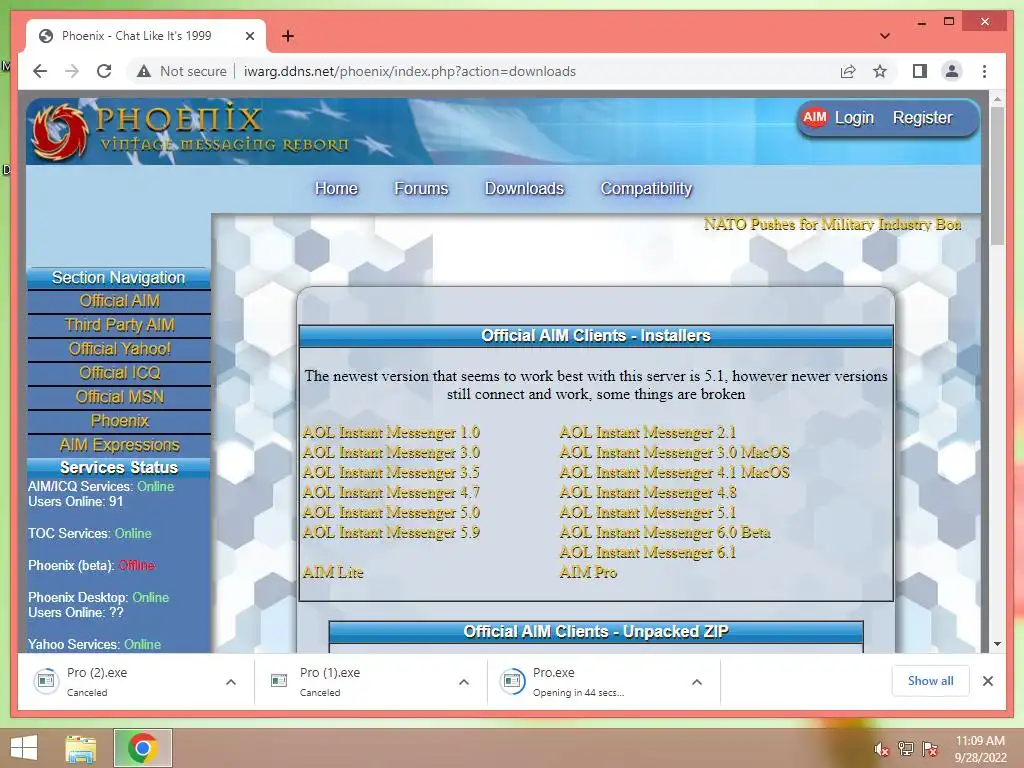Show all downloads

click(930, 681)
